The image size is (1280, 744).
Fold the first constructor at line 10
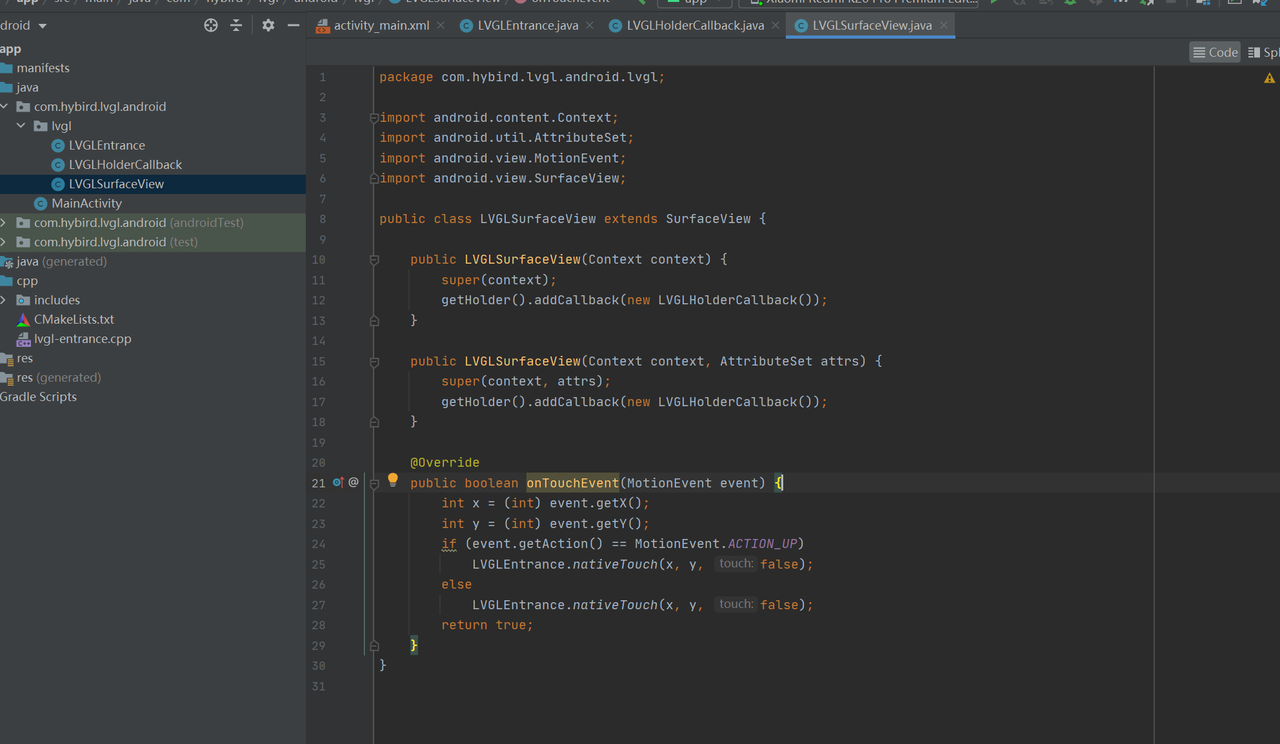374,260
